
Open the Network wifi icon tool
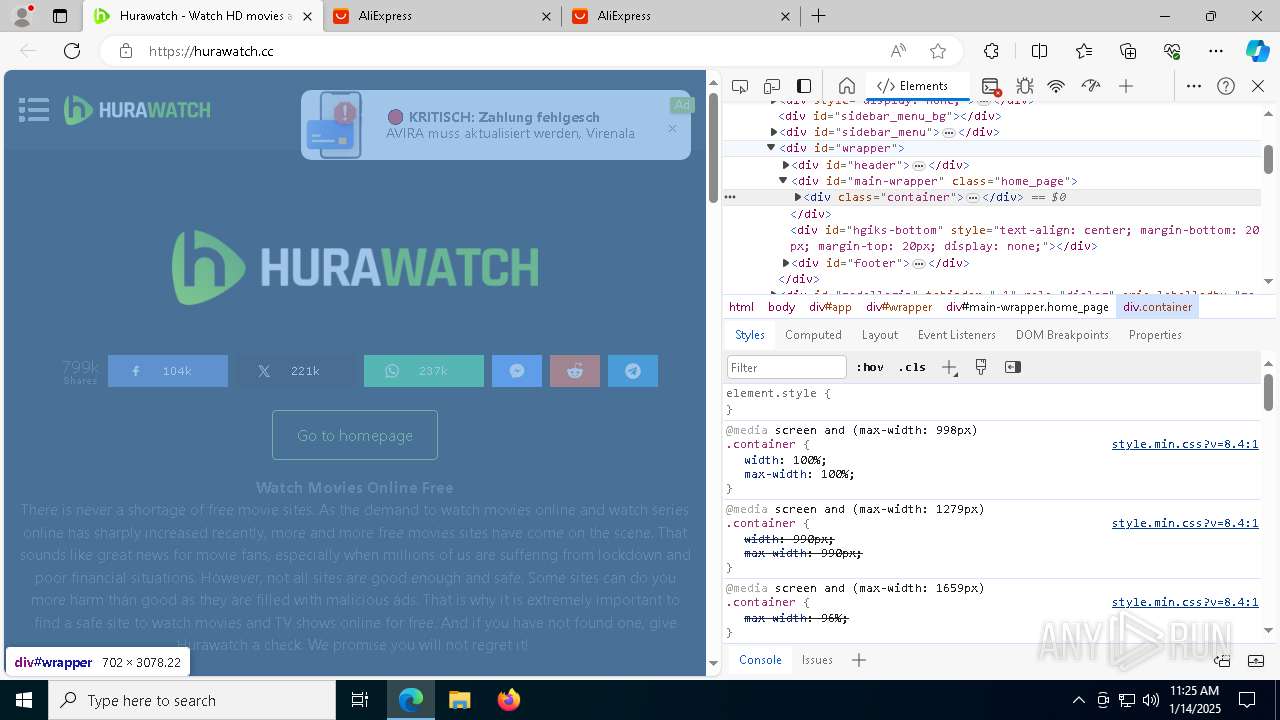1056,86
